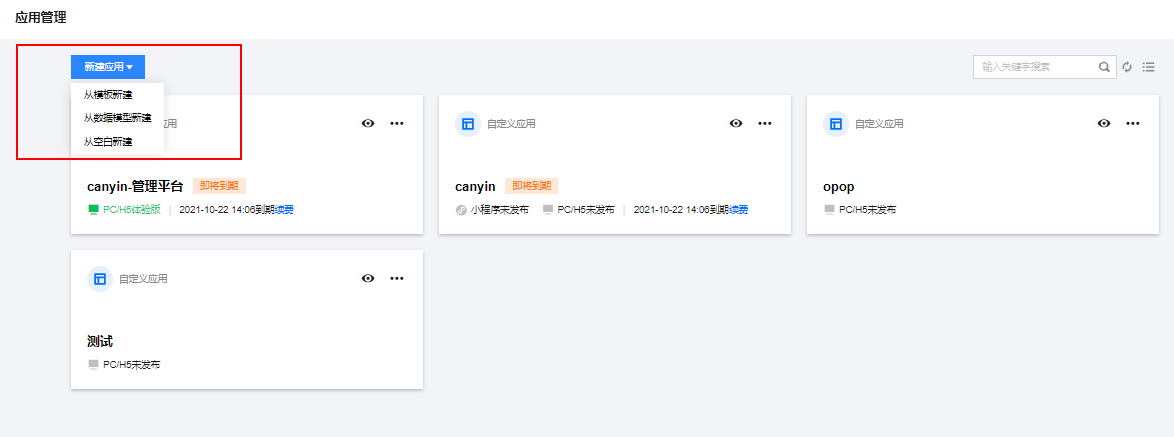Preview canyin app with eye icon
The width and height of the screenshot is (1174, 437).
tap(736, 123)
